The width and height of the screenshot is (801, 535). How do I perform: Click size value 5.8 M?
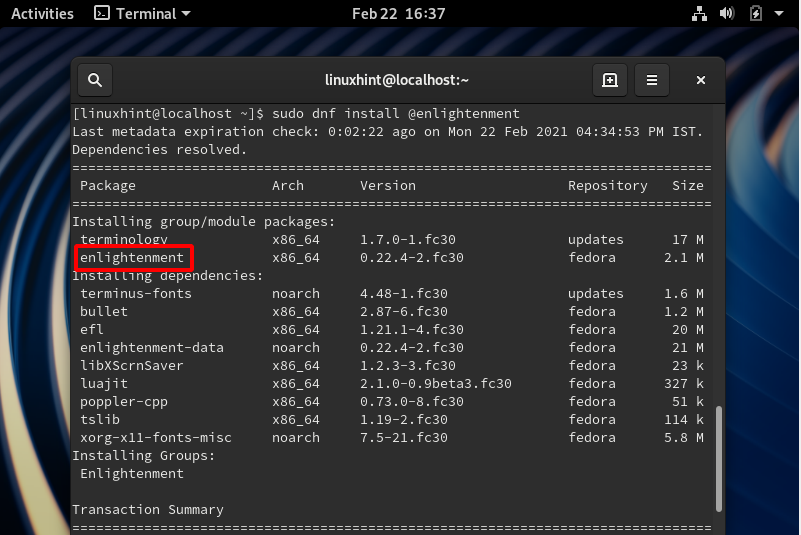(x=684, y=438)
